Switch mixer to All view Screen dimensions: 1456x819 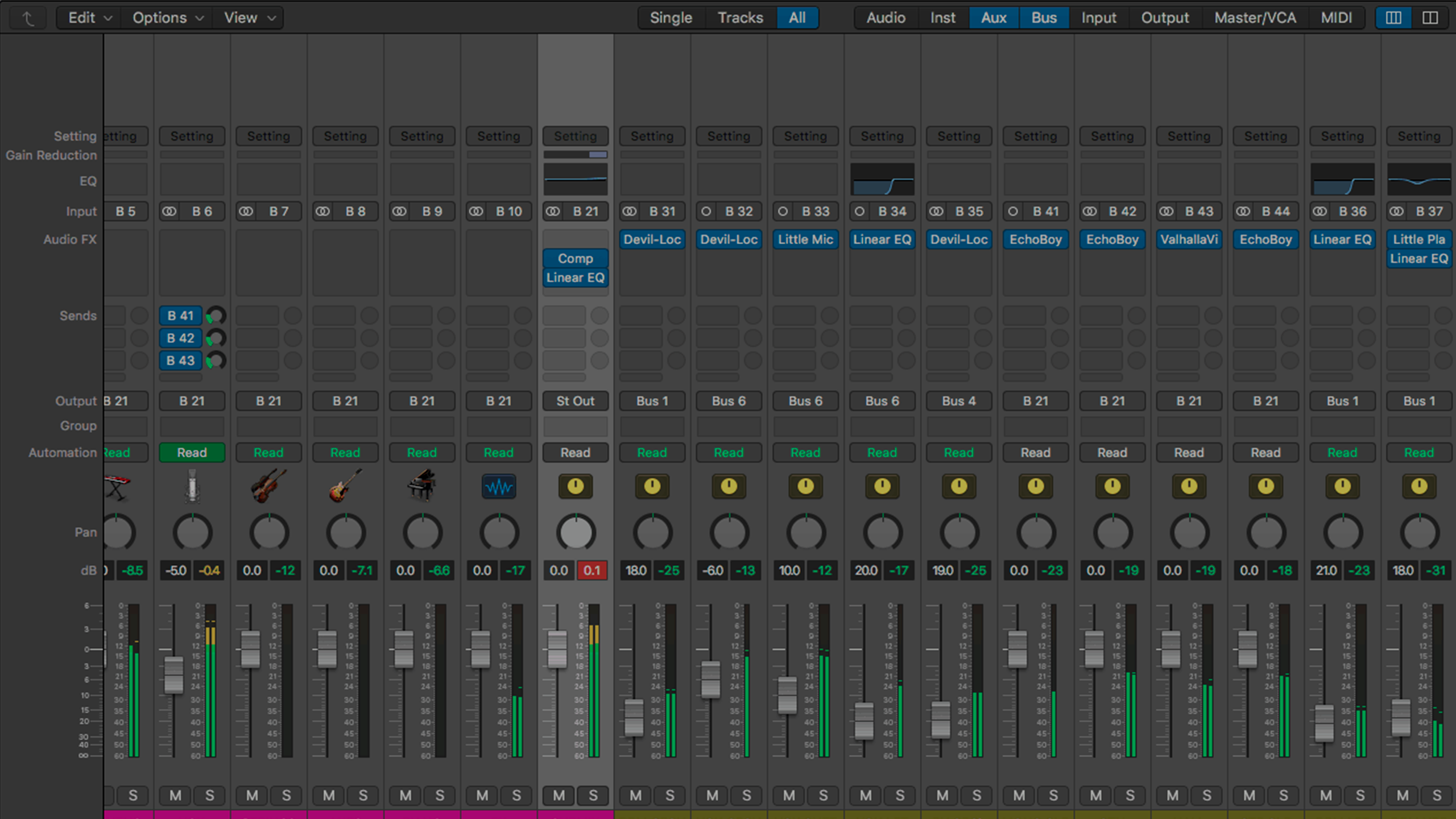(797, 18)
